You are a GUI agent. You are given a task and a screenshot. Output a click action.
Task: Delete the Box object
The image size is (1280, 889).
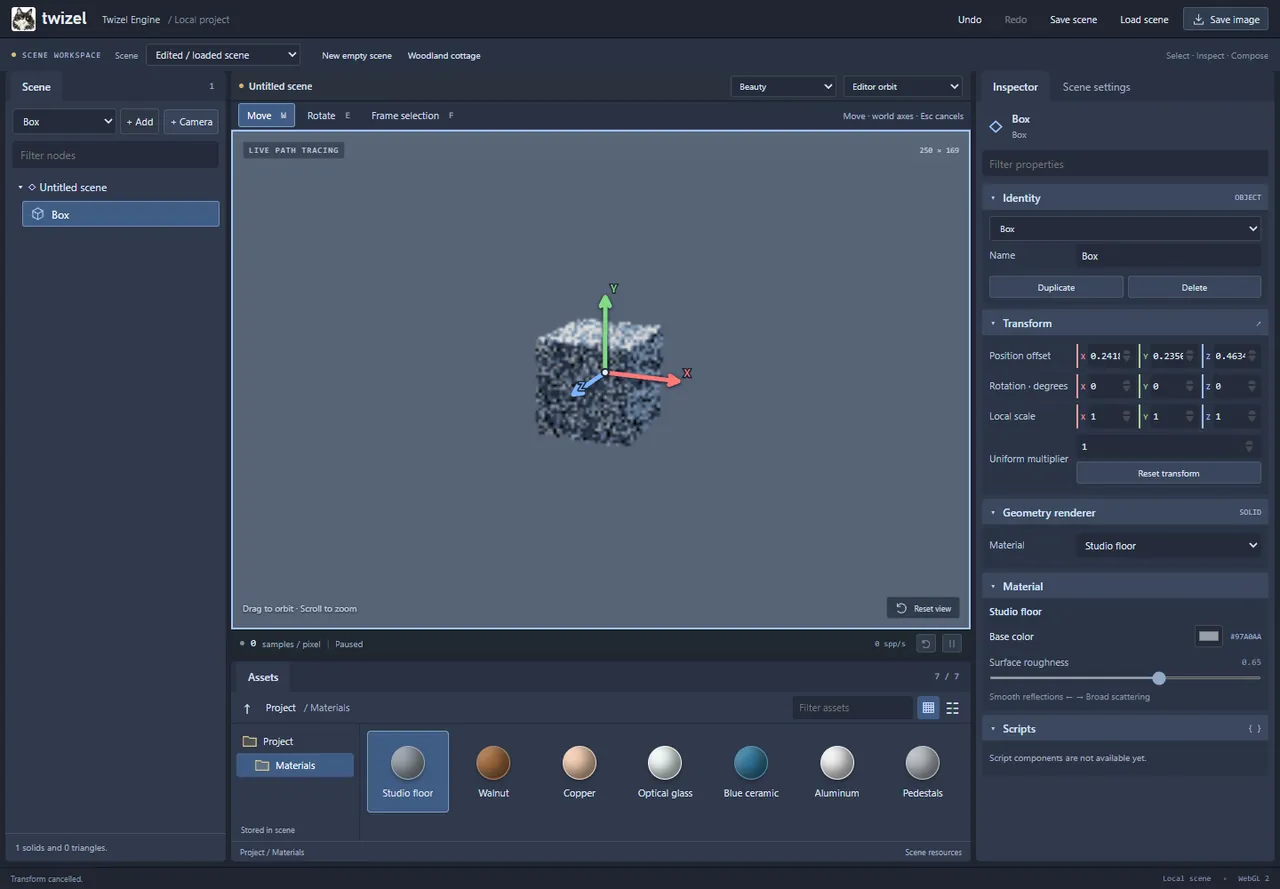[x=1194, y=287]
